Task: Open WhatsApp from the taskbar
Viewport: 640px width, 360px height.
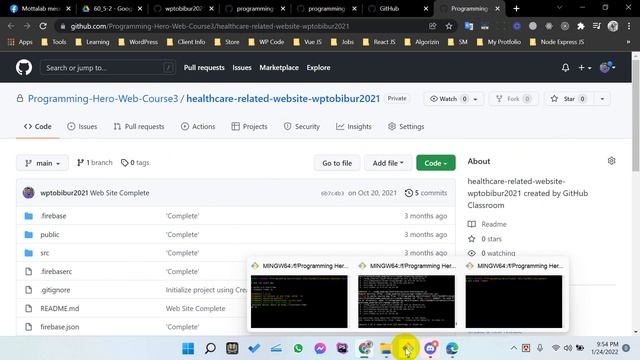Action: (x=298, y=348)
